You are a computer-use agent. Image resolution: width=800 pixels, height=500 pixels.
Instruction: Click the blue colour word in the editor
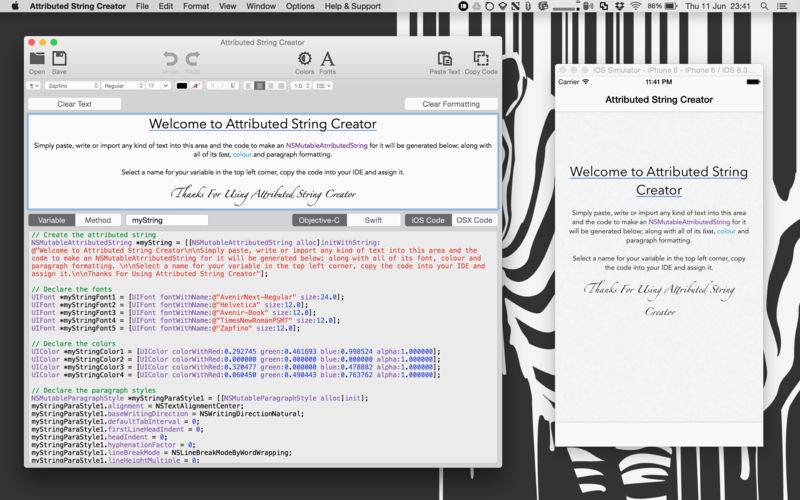[x=242, y=154]
